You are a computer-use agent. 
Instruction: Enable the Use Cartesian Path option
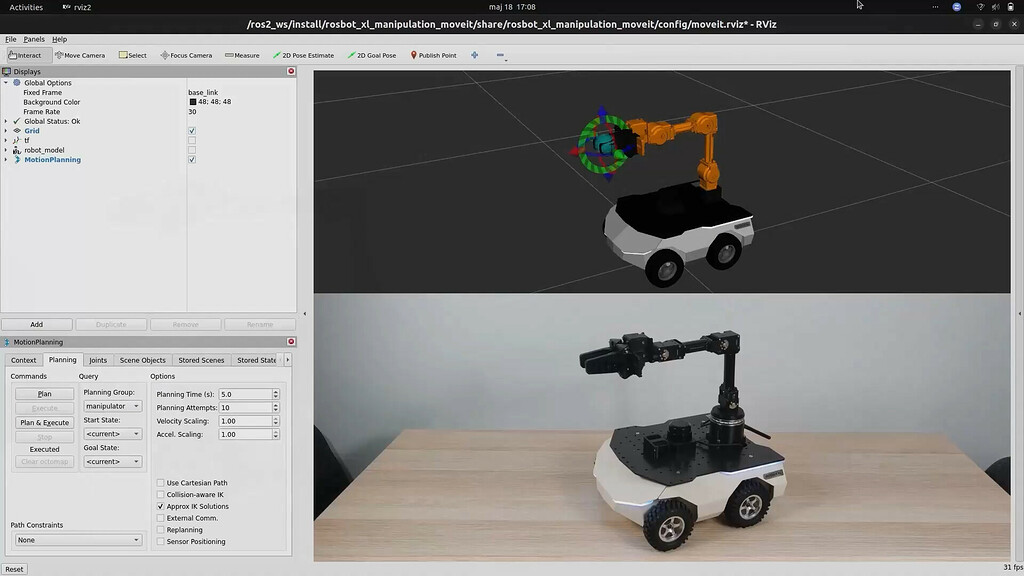[160, 482]
